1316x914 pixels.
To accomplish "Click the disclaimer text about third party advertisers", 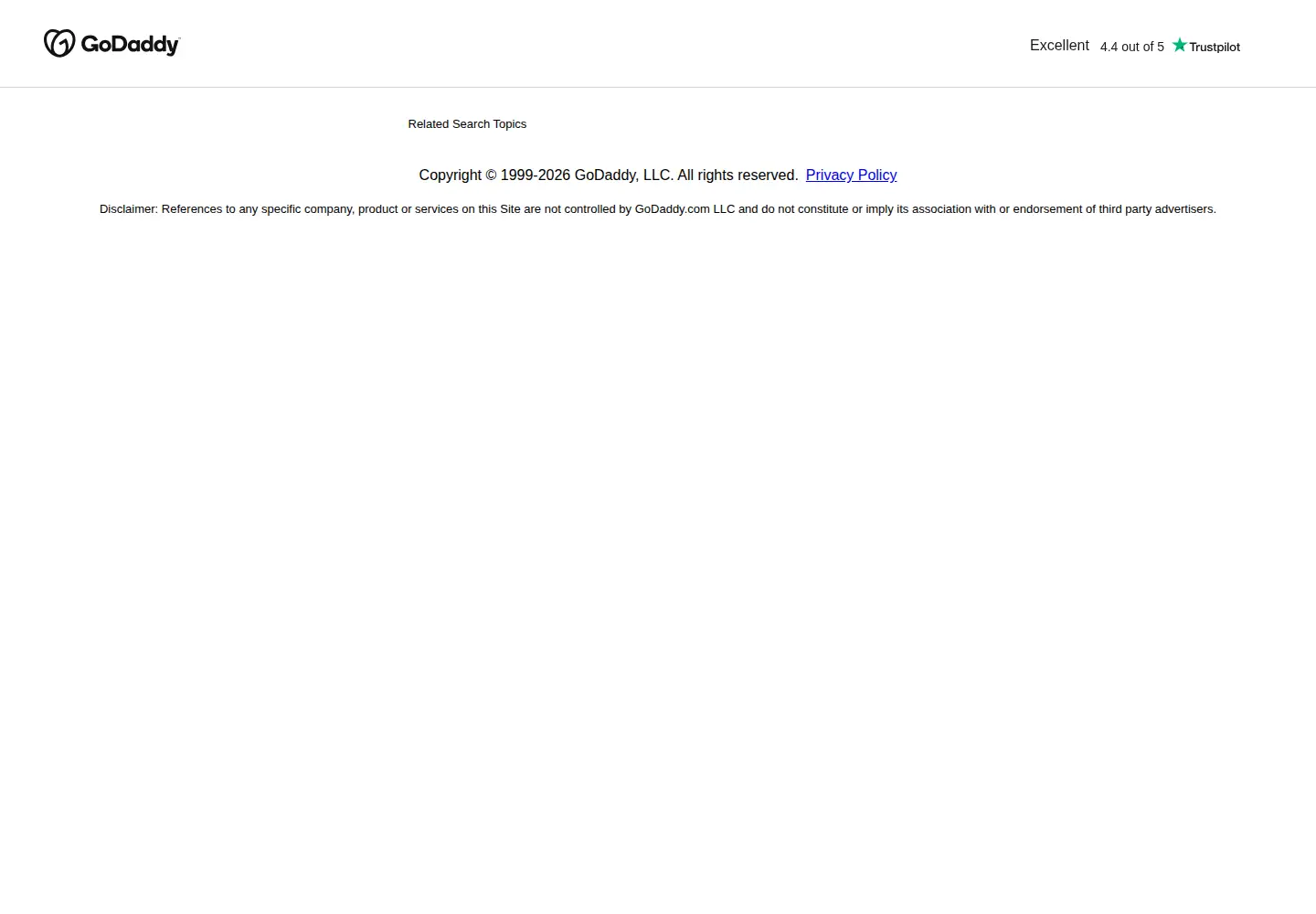I will coord(658,209).
